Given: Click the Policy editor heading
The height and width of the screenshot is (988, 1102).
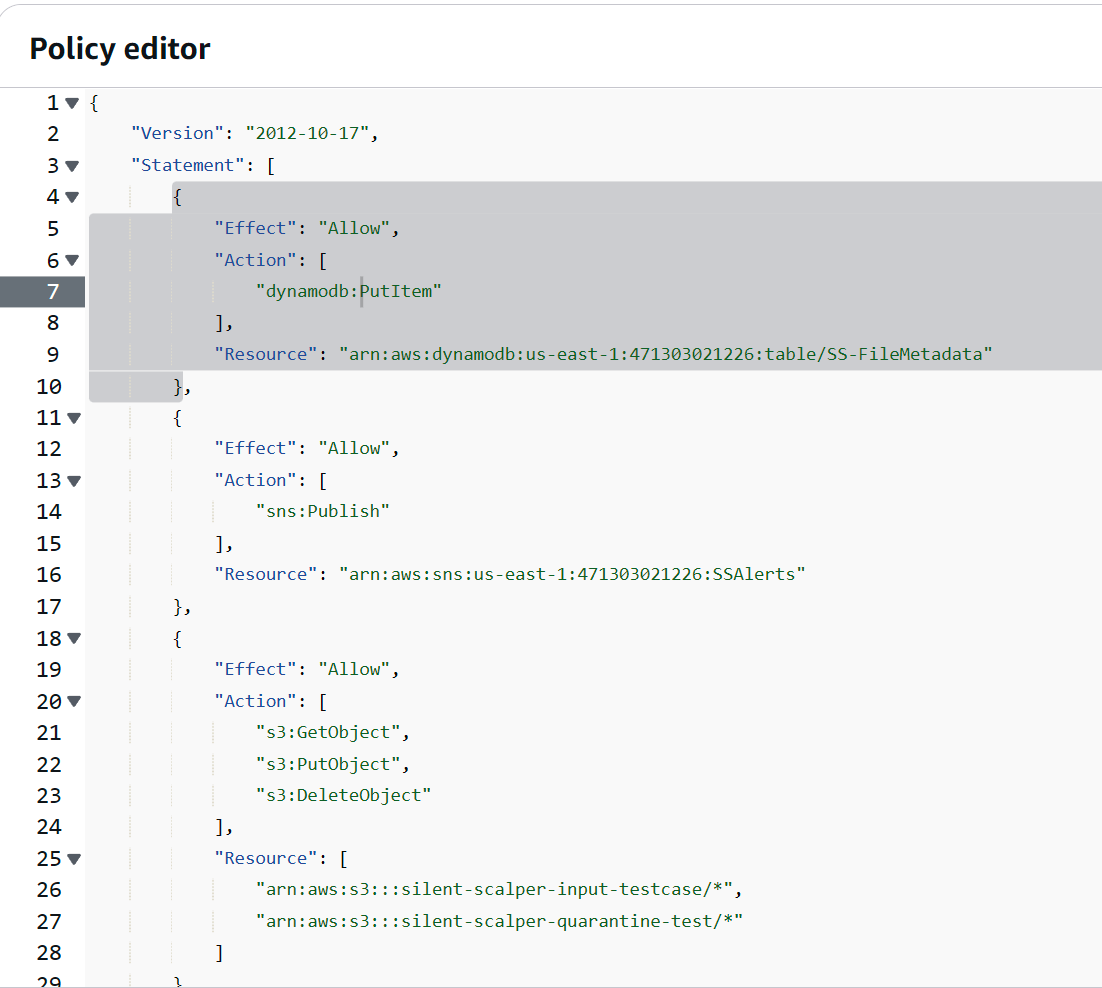Looking at the screenshot, I should click(x=119, y=49).
